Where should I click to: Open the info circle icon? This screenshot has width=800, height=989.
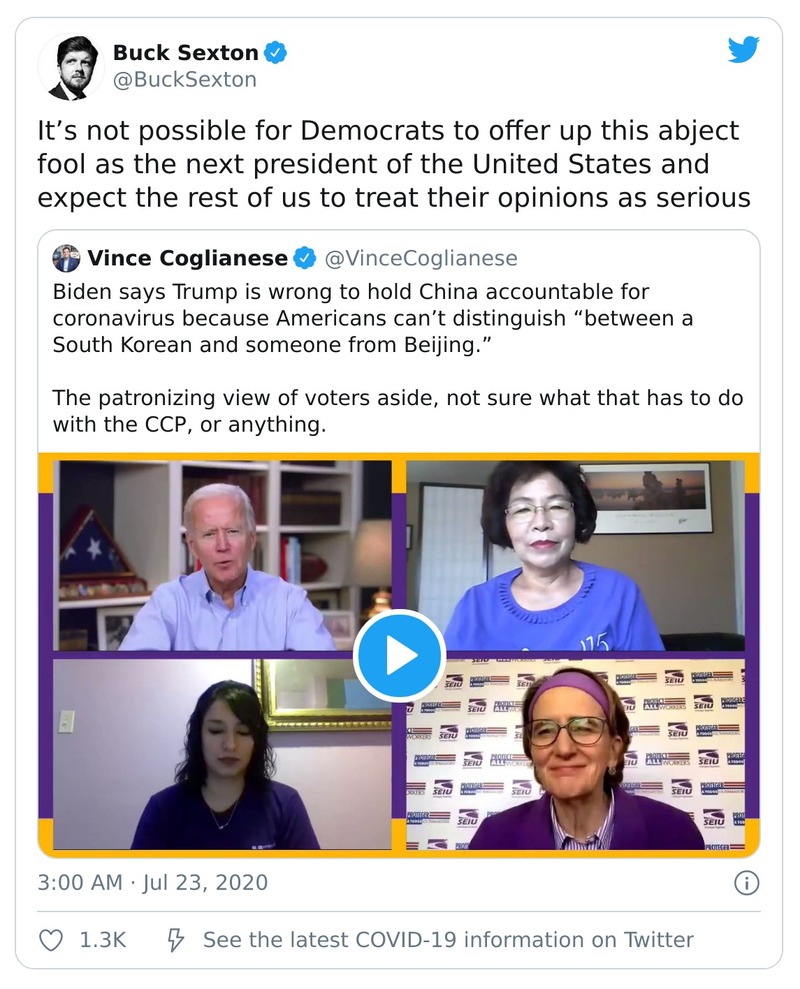click(746, 883)
